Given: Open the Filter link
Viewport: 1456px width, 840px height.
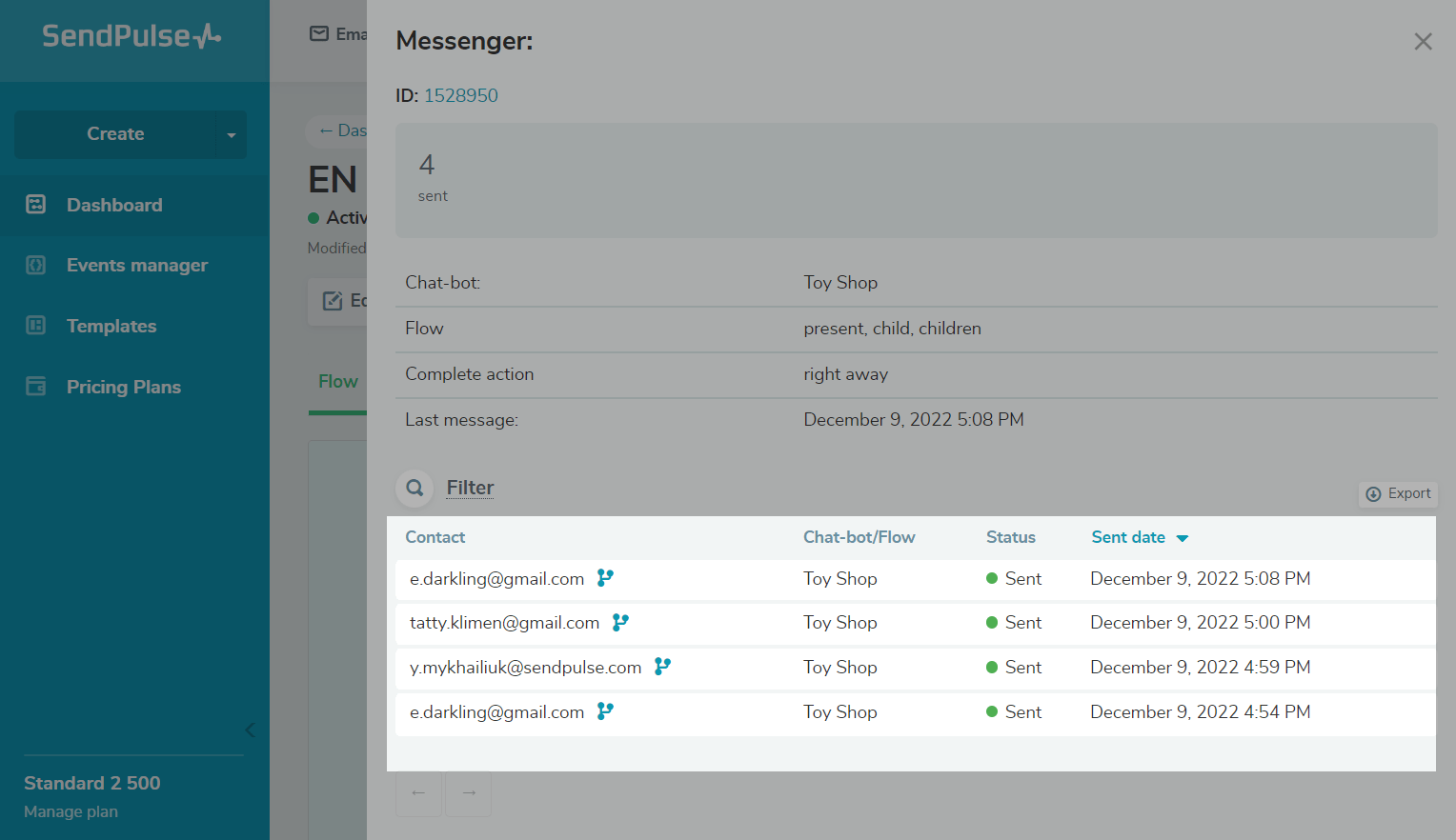Looking at the screenshot, I should point(470,488).
